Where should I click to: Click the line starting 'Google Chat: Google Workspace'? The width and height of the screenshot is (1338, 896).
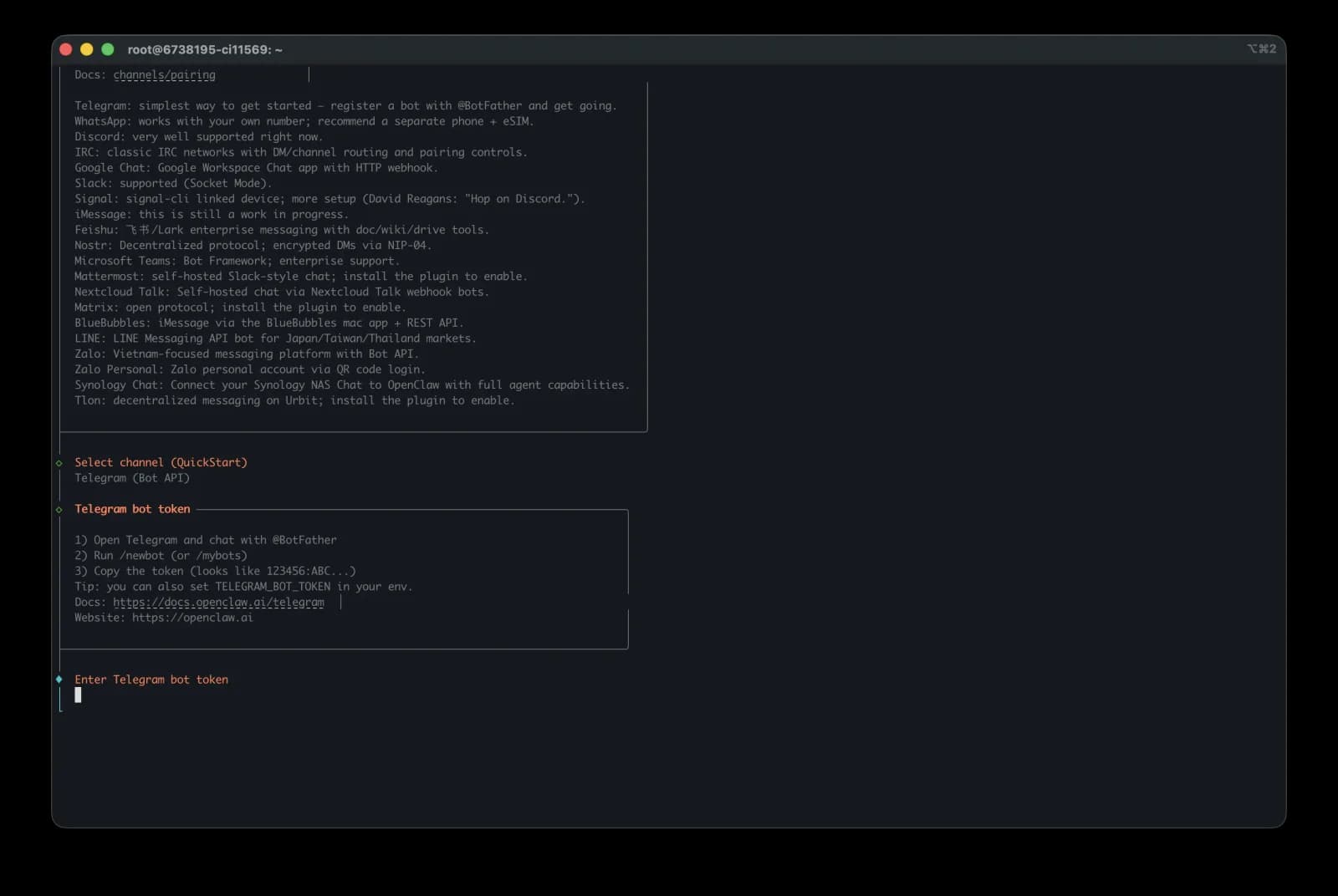(256, 168)
